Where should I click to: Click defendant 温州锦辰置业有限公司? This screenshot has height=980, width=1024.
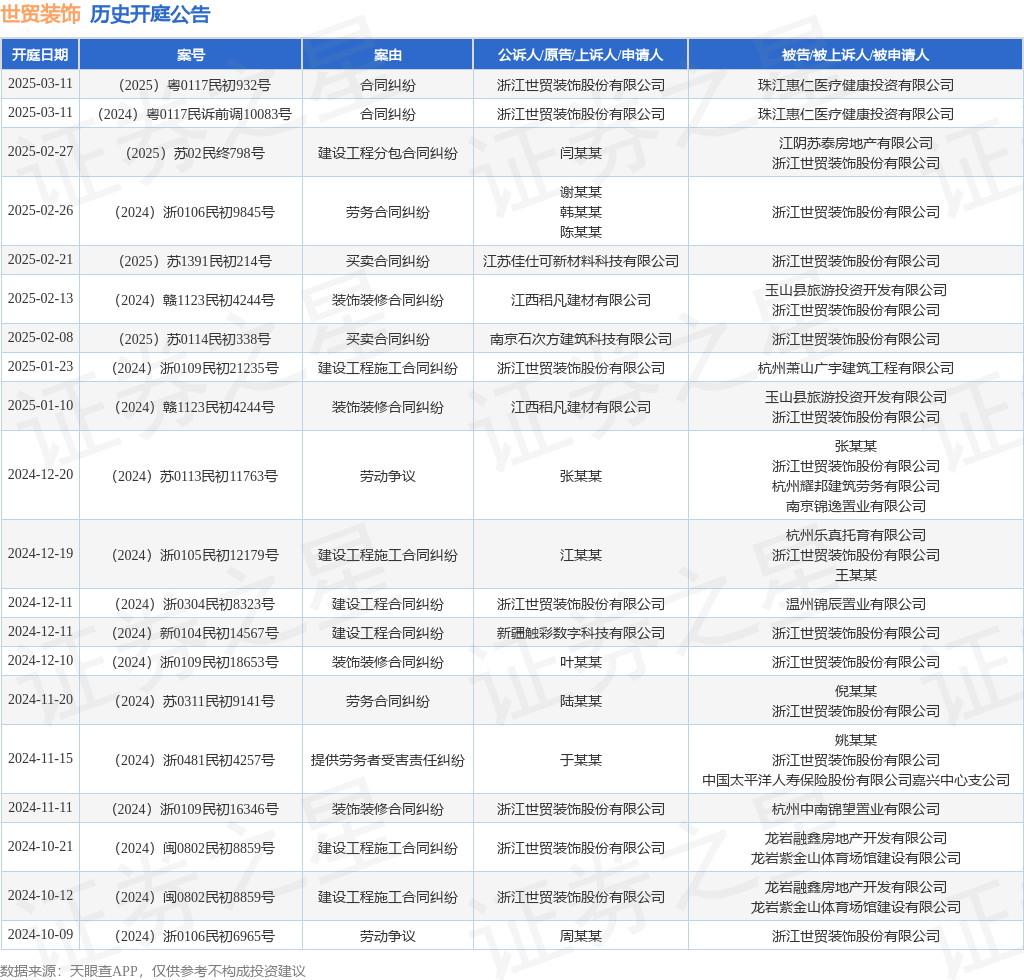856,604
